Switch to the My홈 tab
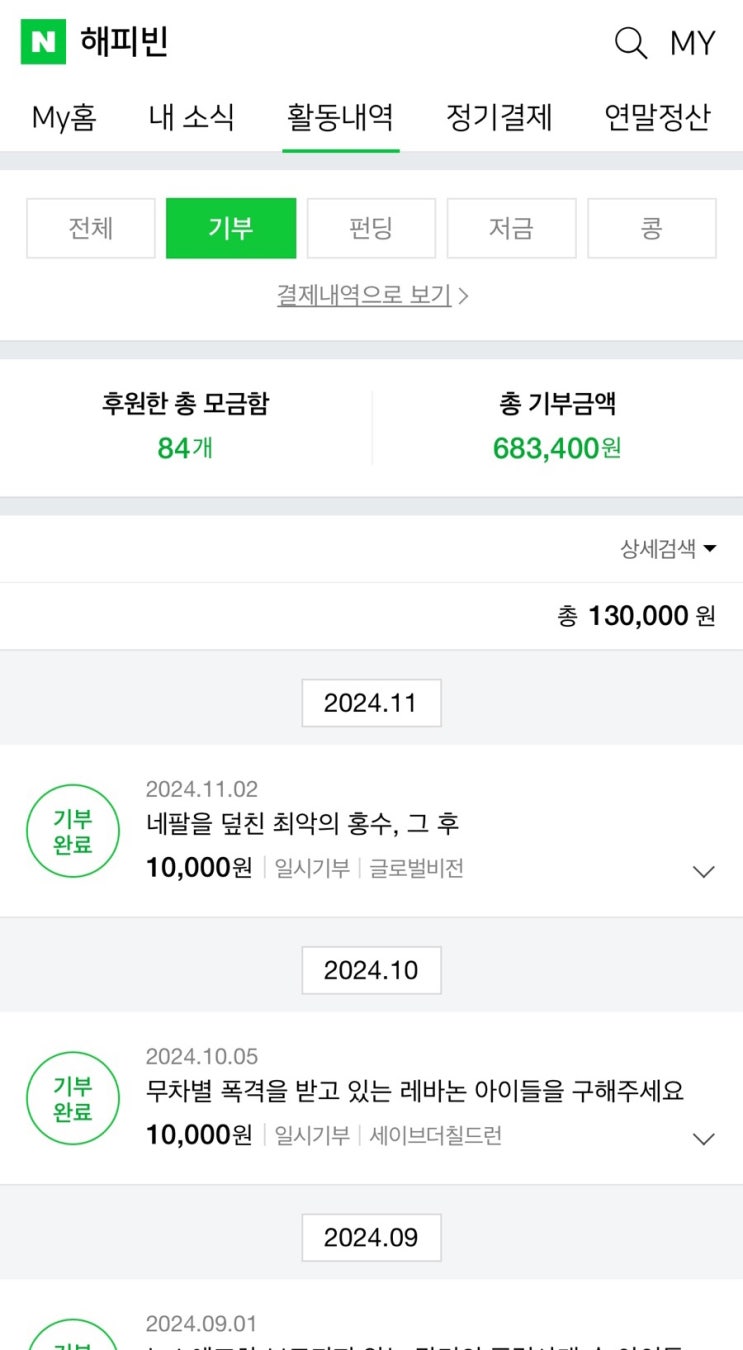This screenshot has height=1350, width=743. [64, 118]
